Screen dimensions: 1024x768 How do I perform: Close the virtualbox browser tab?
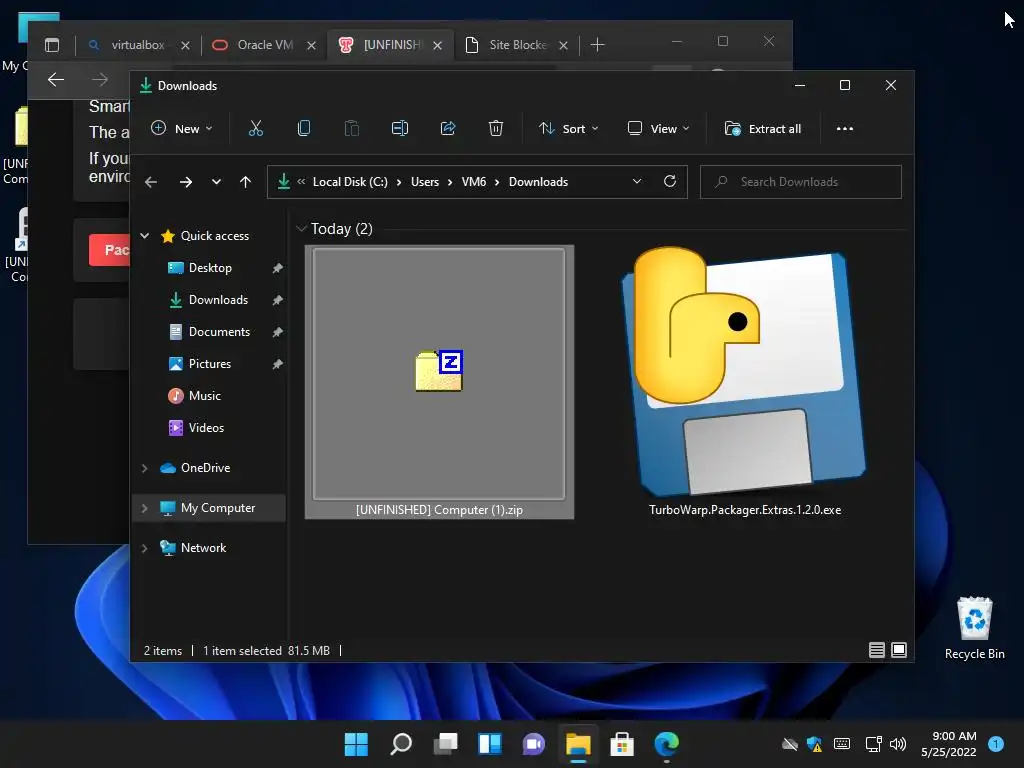[x=185, y=45]
